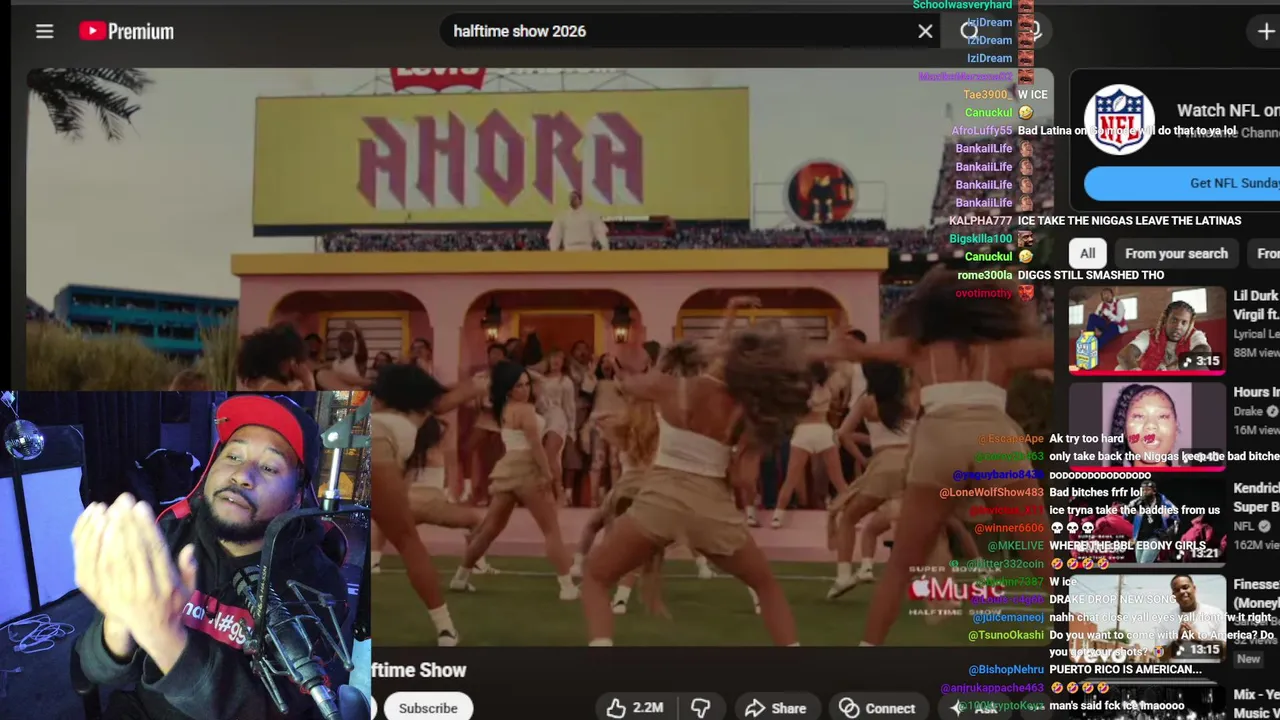Go to YouTube Premium home logo

coord(127,31)
